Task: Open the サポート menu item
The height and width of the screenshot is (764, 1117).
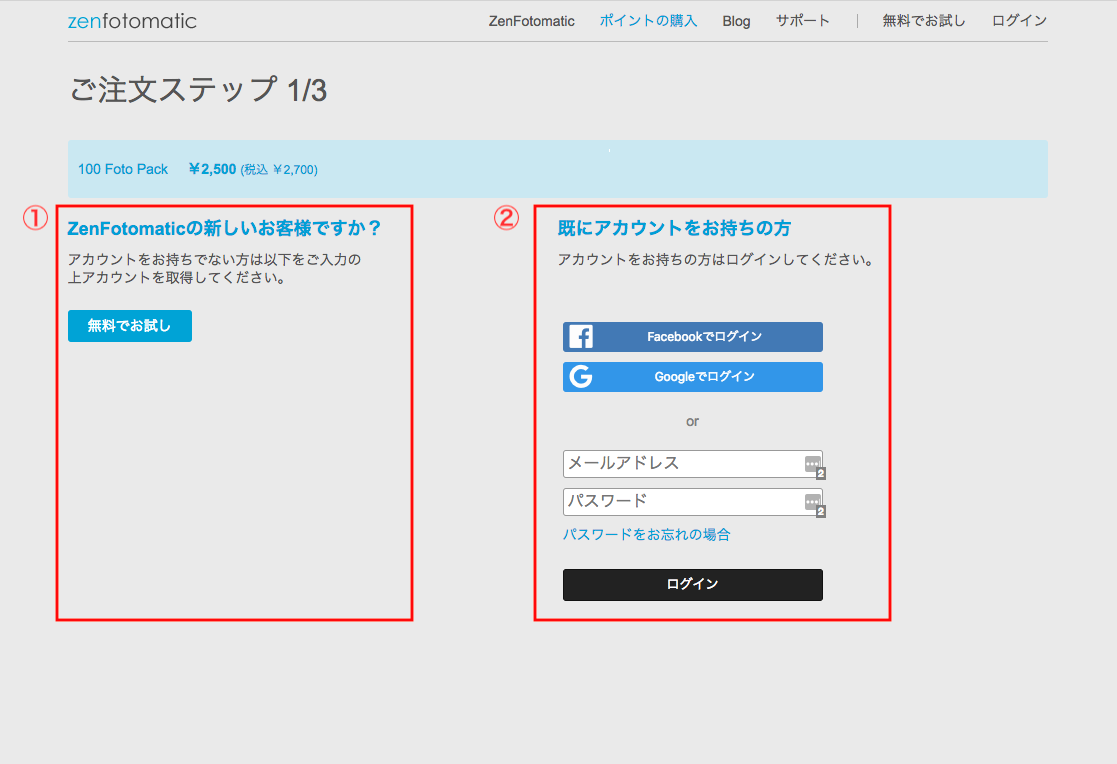Action: point(803,21)
